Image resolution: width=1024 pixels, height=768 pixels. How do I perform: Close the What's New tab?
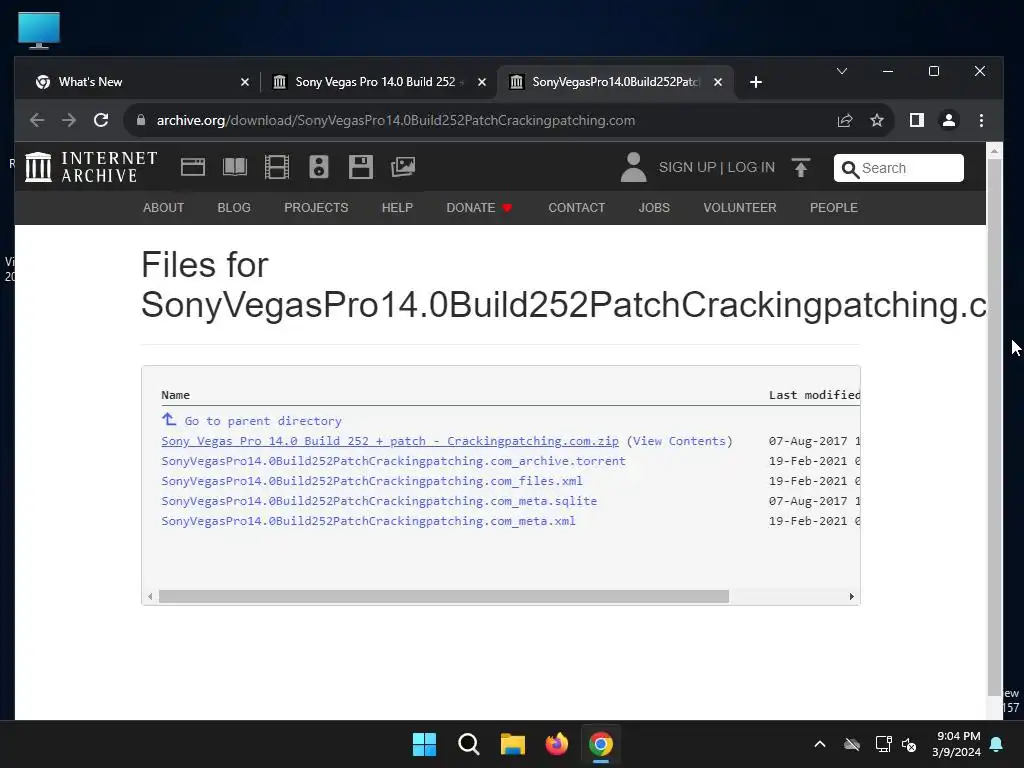245,82
